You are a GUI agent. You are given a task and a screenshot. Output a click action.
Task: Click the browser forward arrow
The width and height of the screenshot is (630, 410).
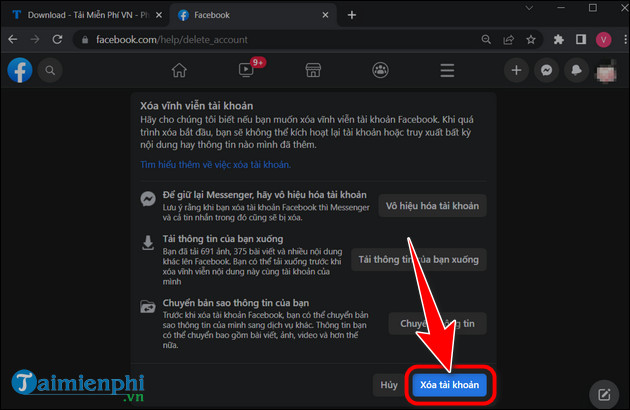35,39
